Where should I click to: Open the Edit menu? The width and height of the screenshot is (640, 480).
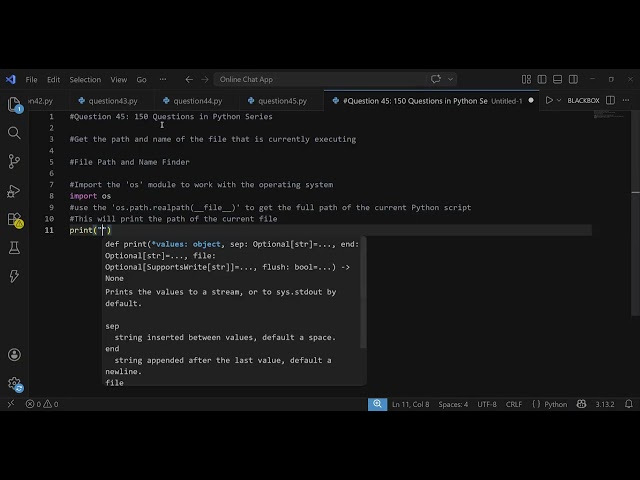pos(53,80)
